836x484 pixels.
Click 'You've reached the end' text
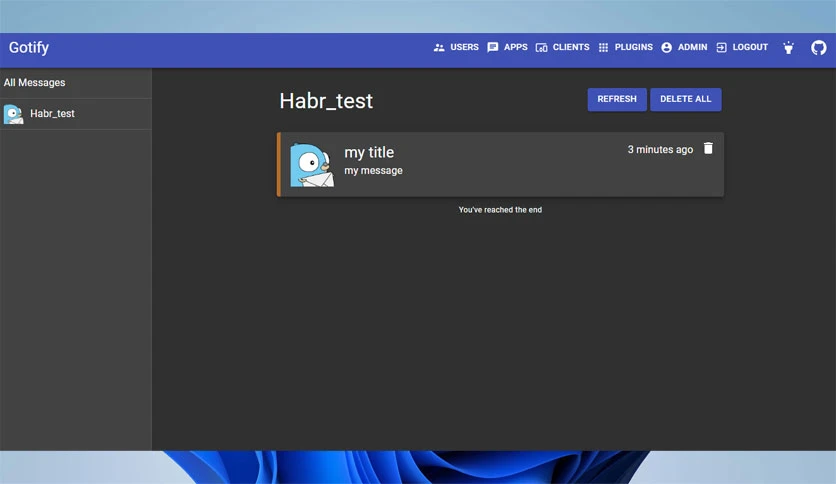tap(500, 210)
